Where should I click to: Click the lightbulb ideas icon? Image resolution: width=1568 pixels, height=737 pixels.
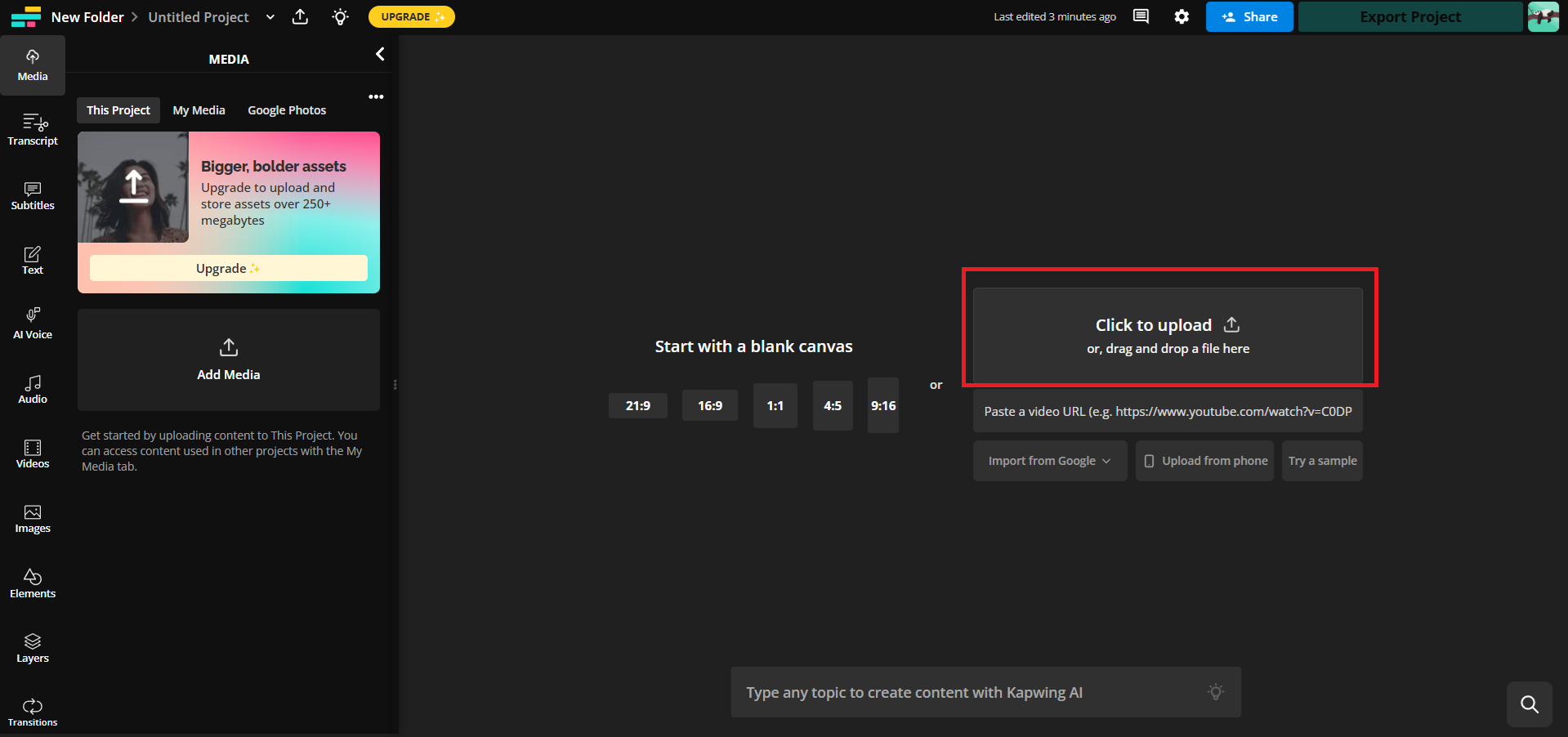tap(341, 16)
